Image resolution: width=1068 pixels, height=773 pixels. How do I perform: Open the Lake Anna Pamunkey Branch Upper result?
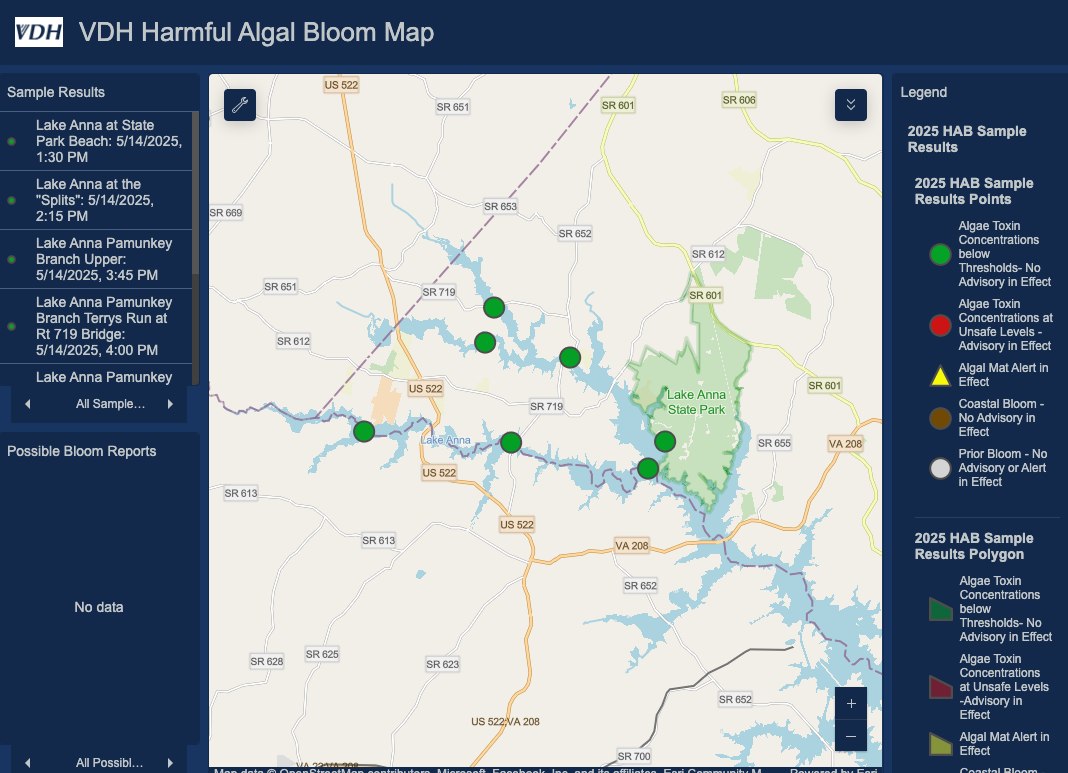[96, 259]
